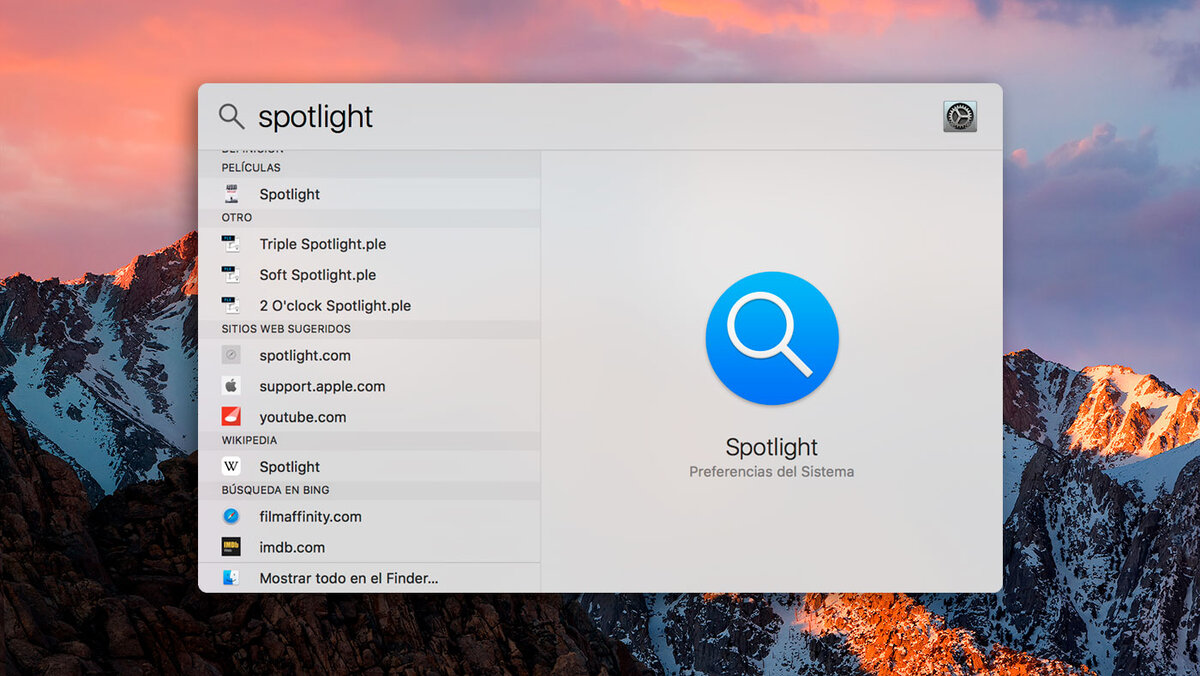Open youtube.com suggested website

pos(369,417)
